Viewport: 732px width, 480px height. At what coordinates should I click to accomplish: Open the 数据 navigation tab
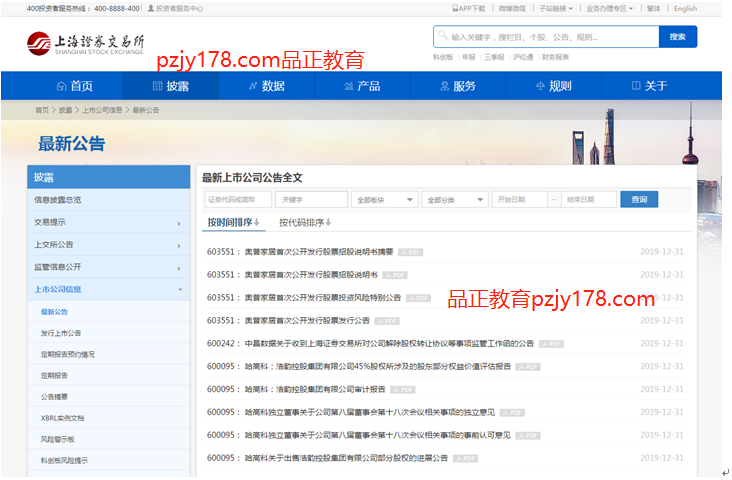click(267, 86)
